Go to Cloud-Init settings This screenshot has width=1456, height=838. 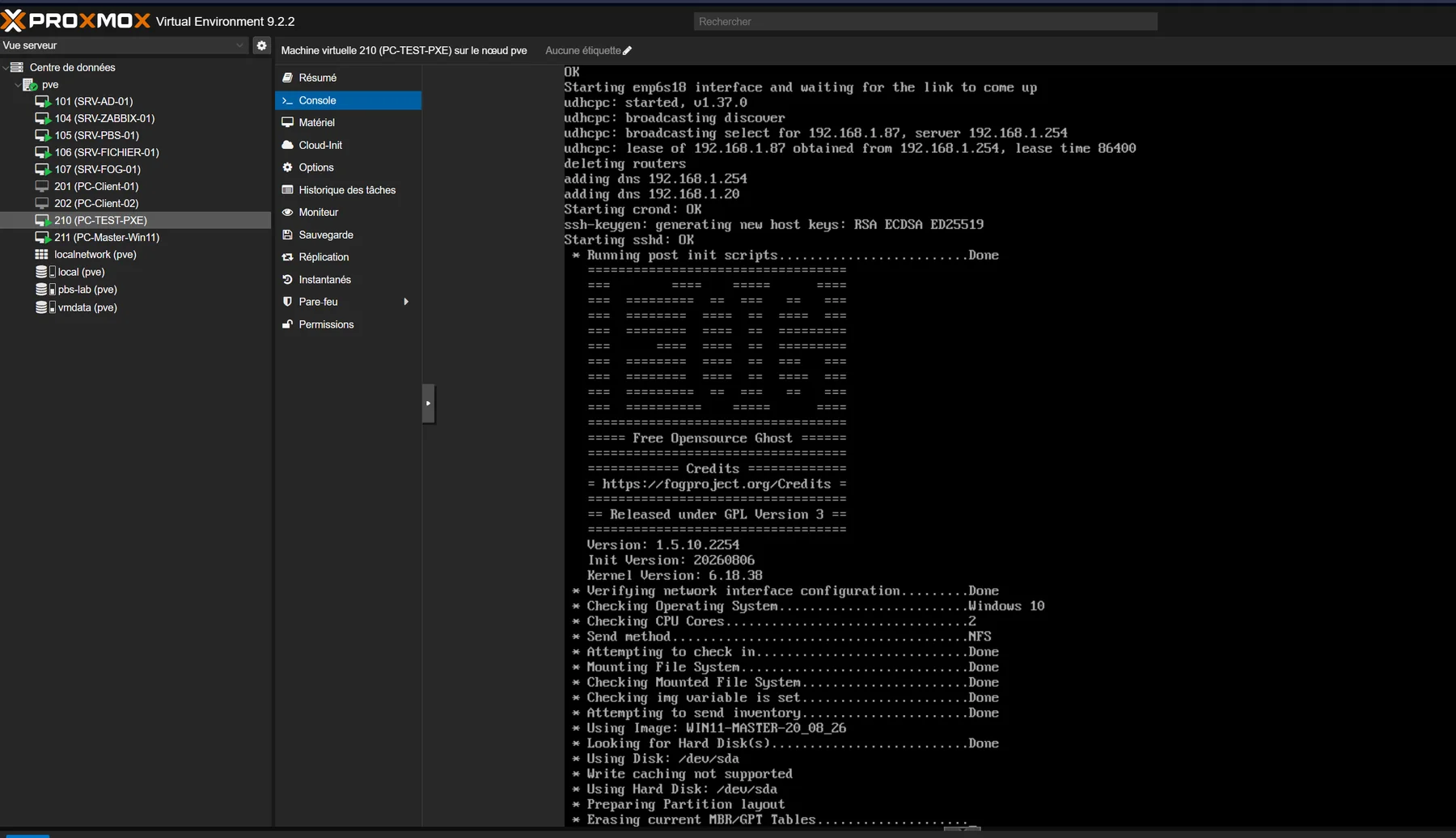pos(348,145)
